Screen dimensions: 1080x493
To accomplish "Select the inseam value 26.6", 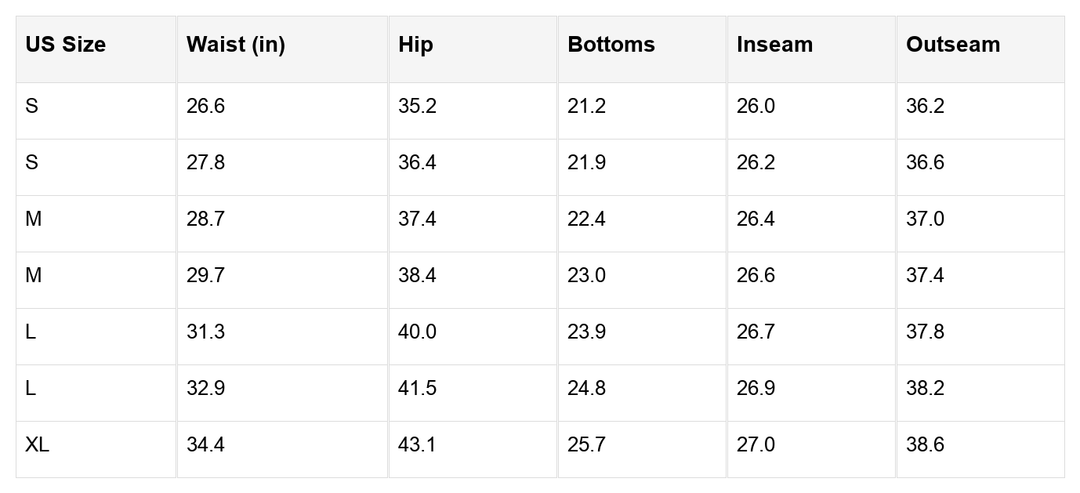I will (x=756, y=275).
